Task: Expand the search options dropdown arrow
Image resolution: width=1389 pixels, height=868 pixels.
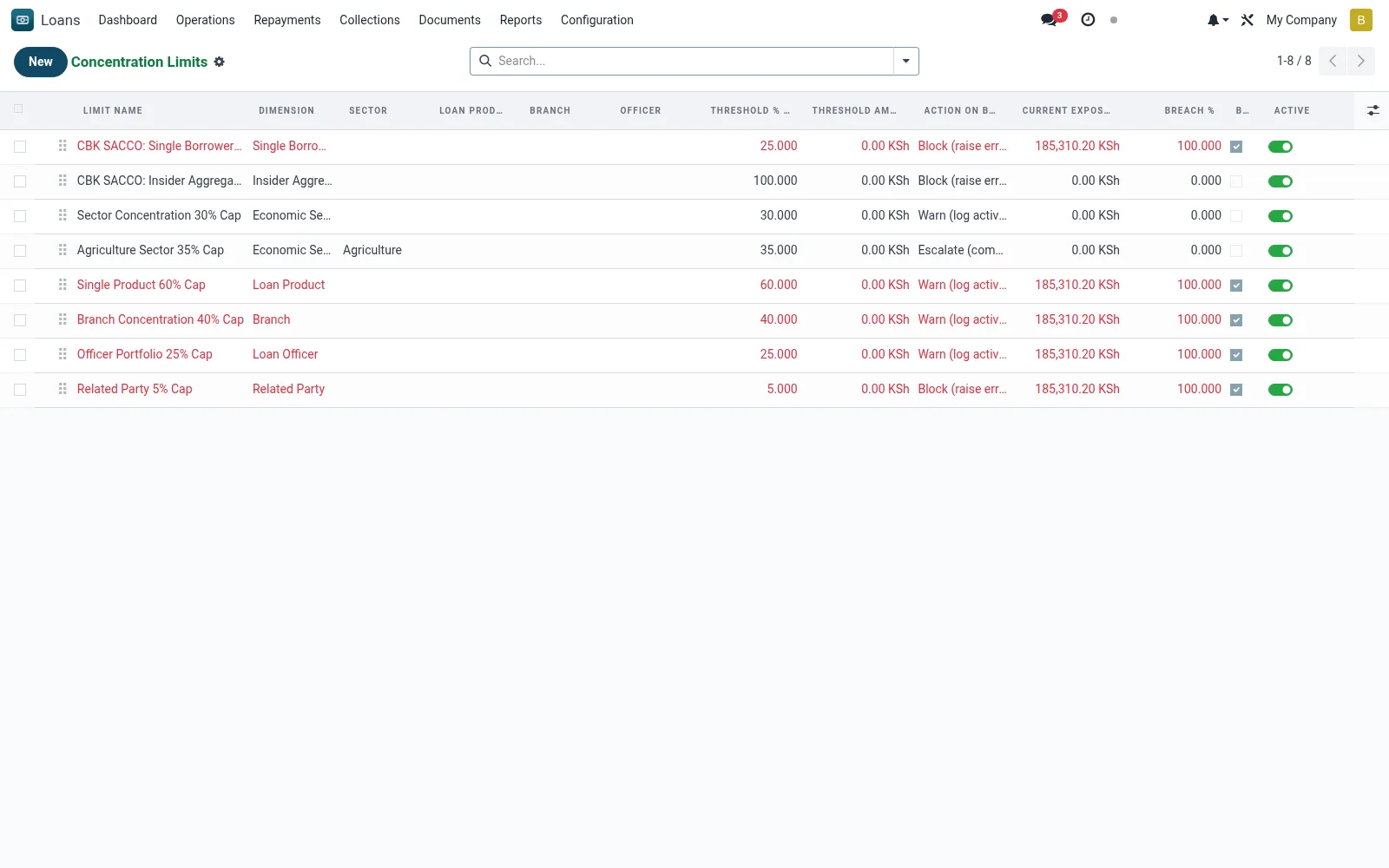Action: (906, 61)
